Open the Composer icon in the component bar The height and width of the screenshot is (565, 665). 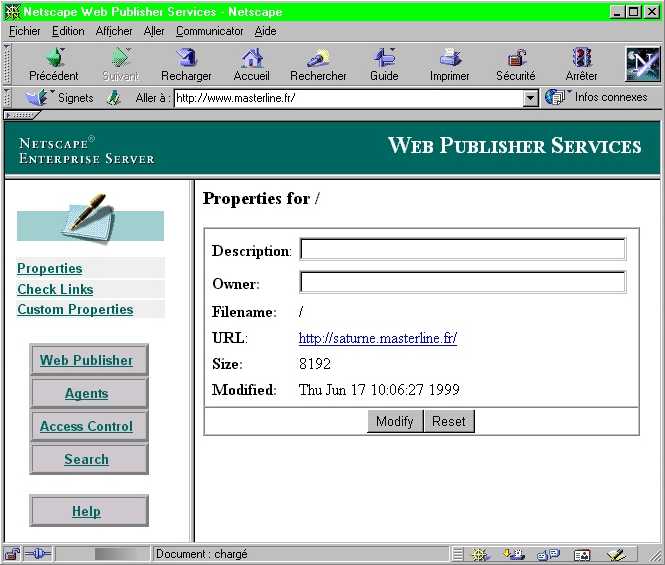(x=616, y=554)
